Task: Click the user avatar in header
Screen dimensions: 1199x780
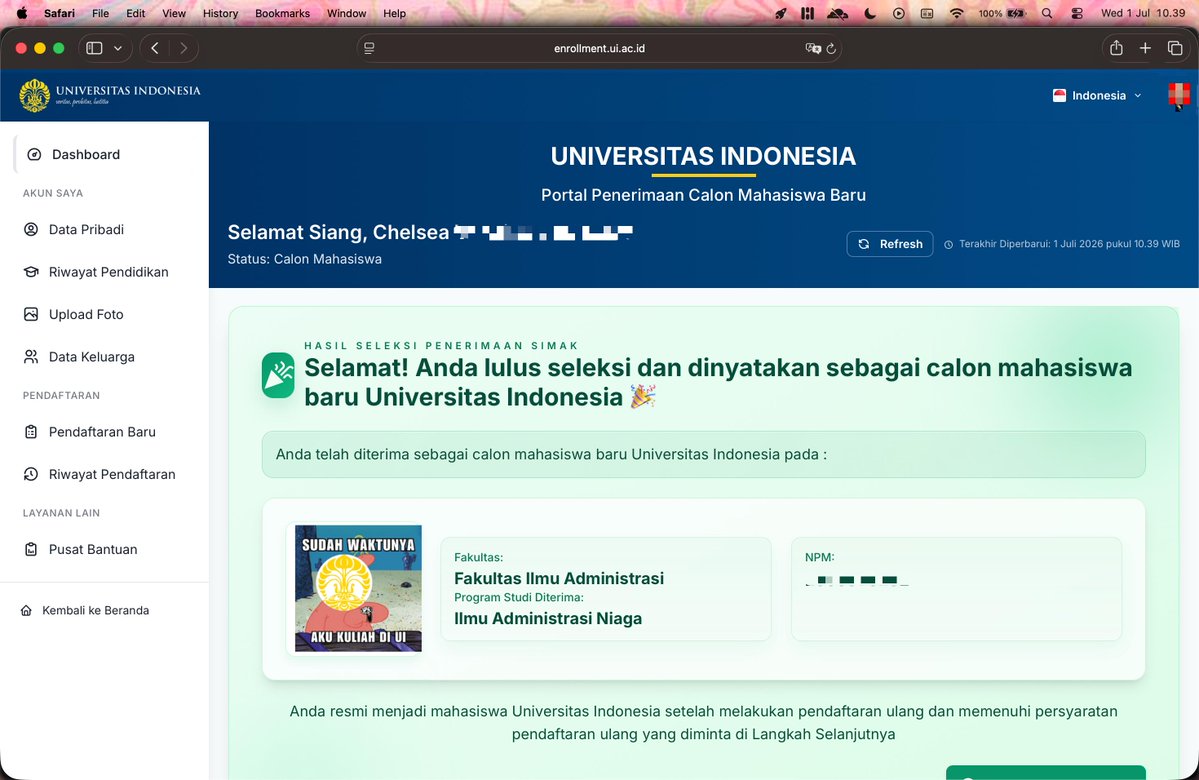Action: click(x=1178, y=95)
